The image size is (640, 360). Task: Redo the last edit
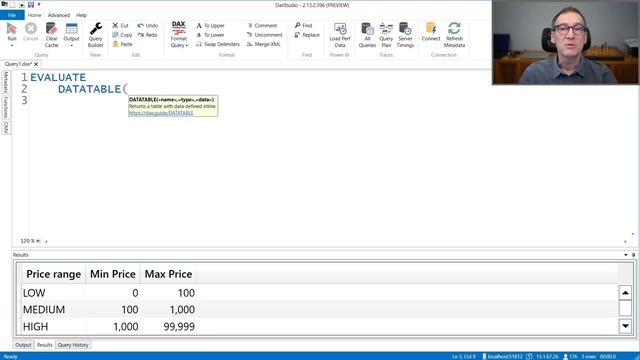click(x=148, y=35)
